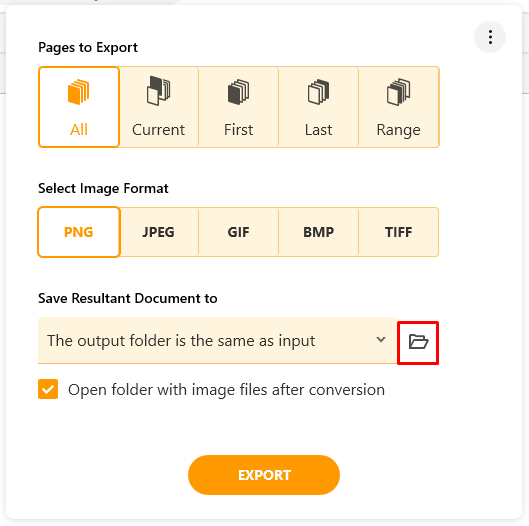Pick the First page export icon
The height and width of the screenshot is (526, 529).
(239, 92)
